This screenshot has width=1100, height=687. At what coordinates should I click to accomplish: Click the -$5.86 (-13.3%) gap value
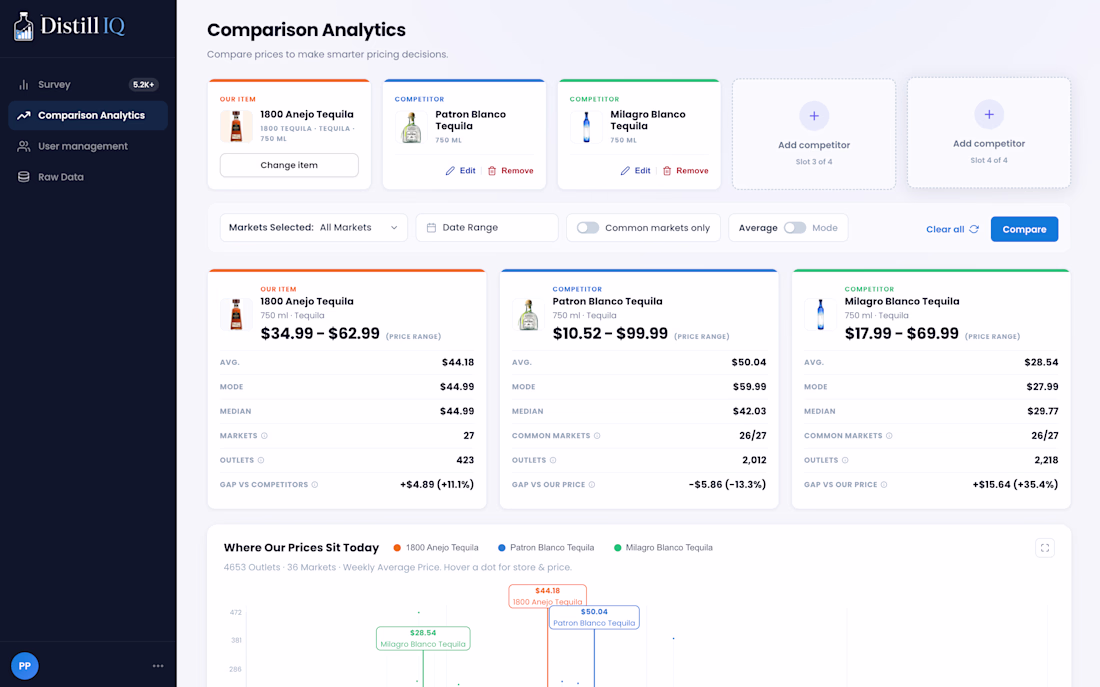(x=727, y=484)
